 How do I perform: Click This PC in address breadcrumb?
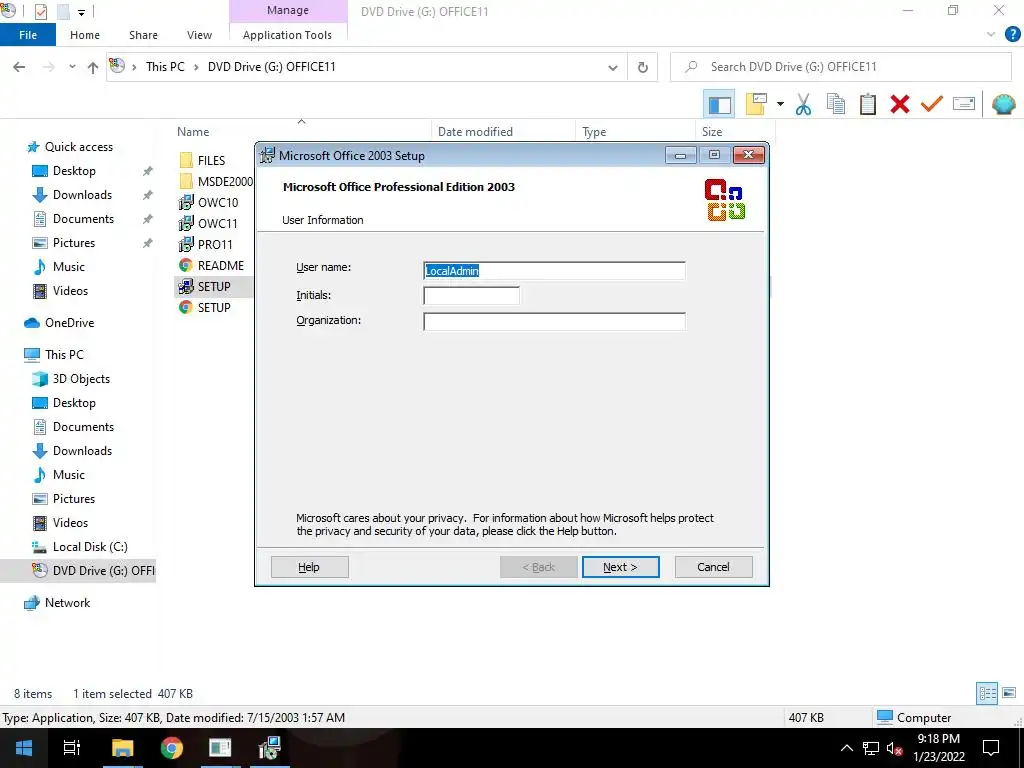(165, 67)
